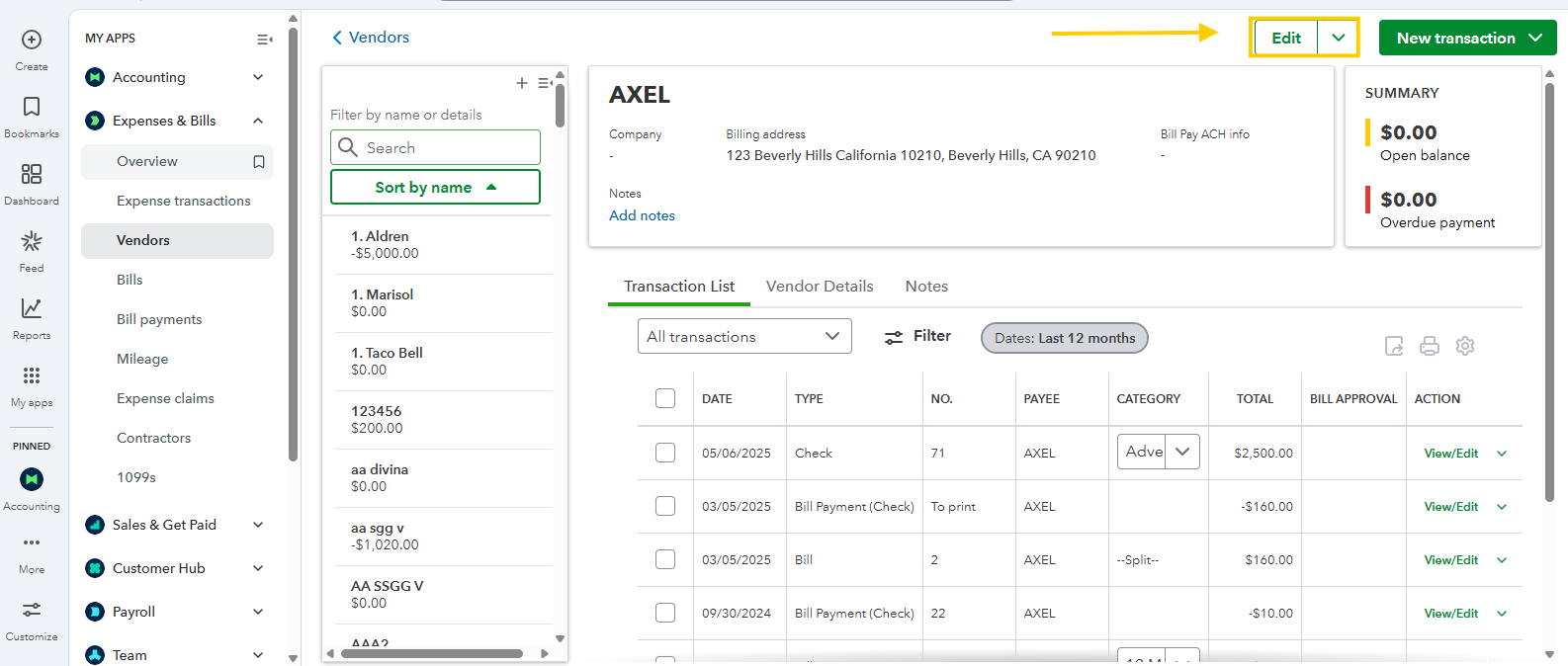Click the Create plus icon
The width and height of the screenshot is (1568, 666).
coord(32,41)
